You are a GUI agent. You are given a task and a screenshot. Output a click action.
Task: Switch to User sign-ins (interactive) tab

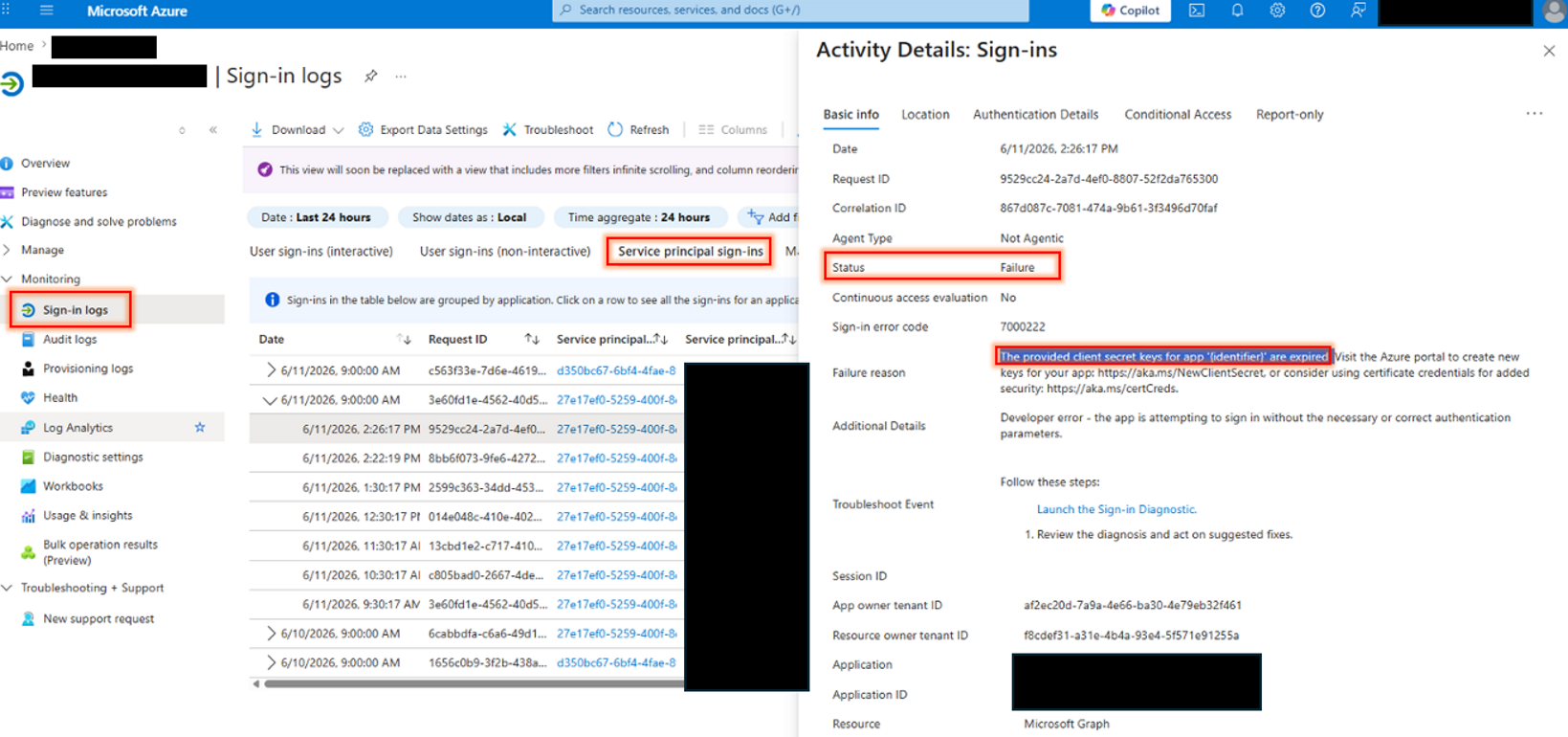(x=321, y=252)
